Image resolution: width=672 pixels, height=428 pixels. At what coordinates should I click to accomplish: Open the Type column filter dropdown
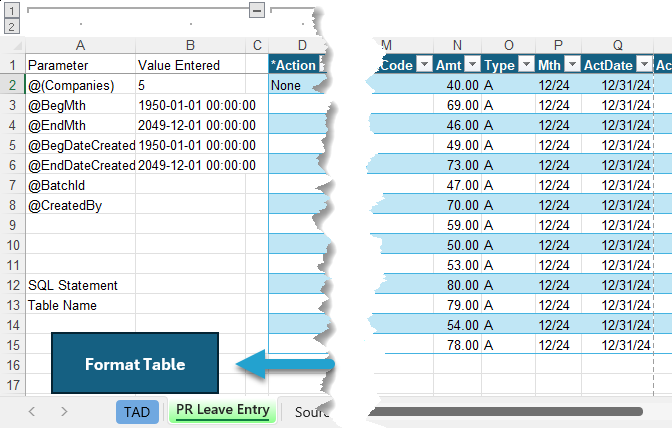coord(526,64)
